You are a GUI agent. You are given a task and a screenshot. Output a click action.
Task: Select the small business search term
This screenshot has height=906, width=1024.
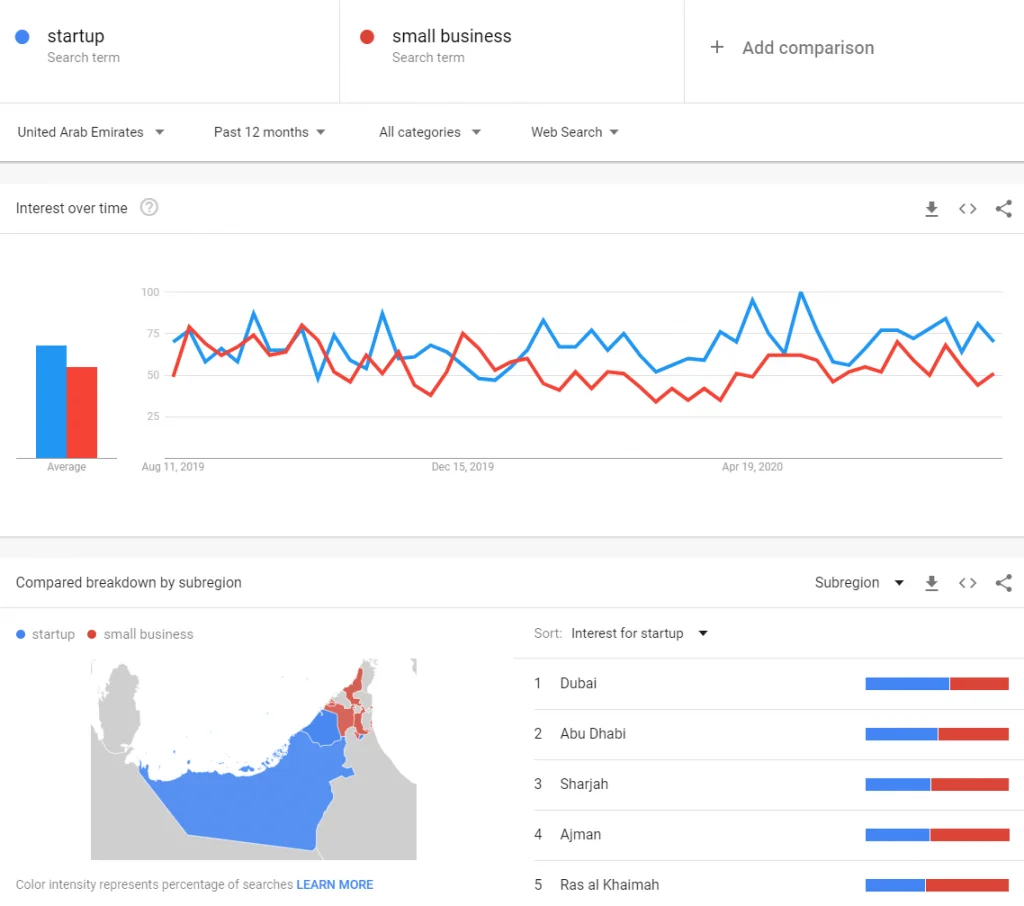pos(451,36)
